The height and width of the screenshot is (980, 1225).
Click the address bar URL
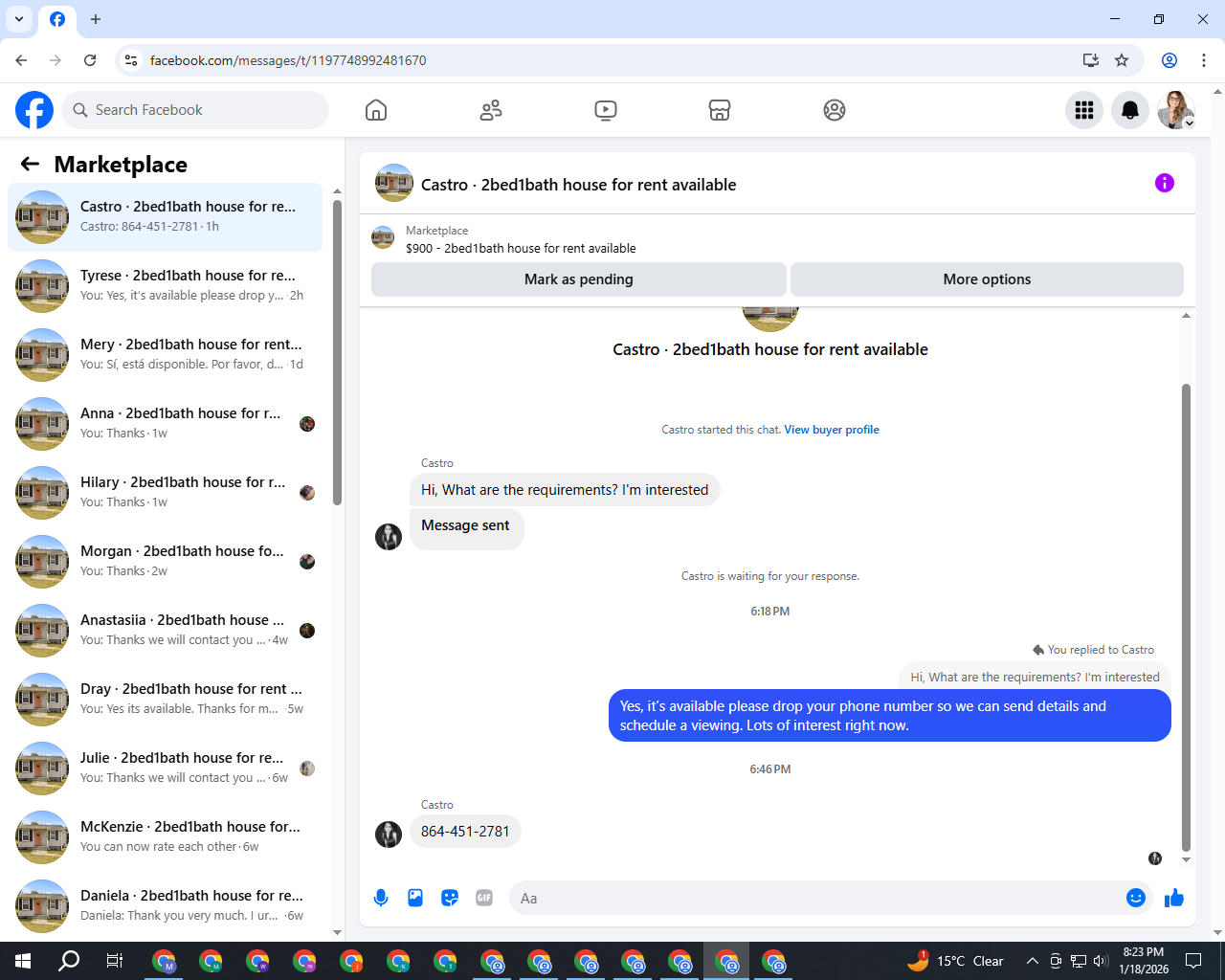288,60
